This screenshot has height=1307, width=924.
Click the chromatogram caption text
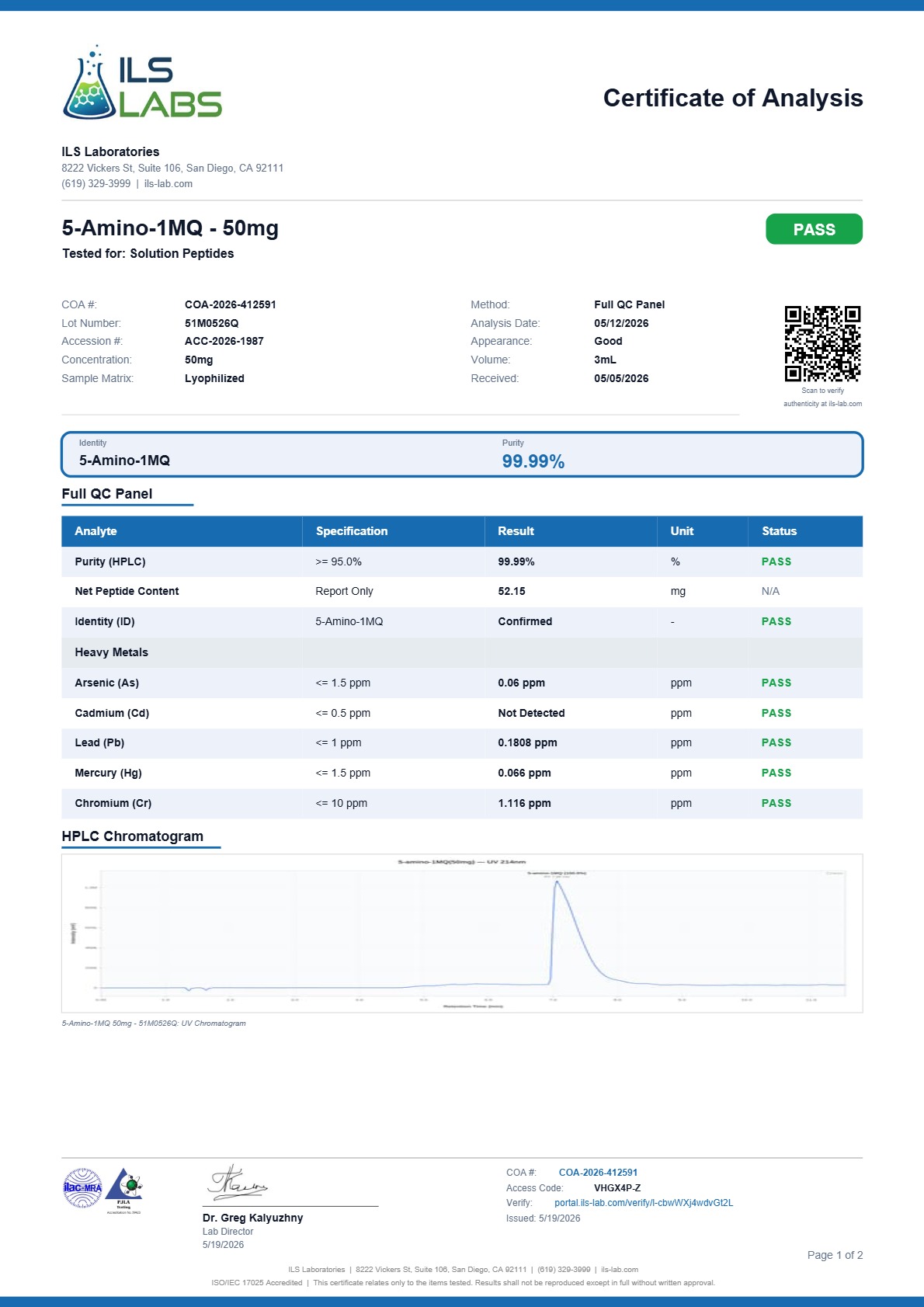[x=154, y=1024]
